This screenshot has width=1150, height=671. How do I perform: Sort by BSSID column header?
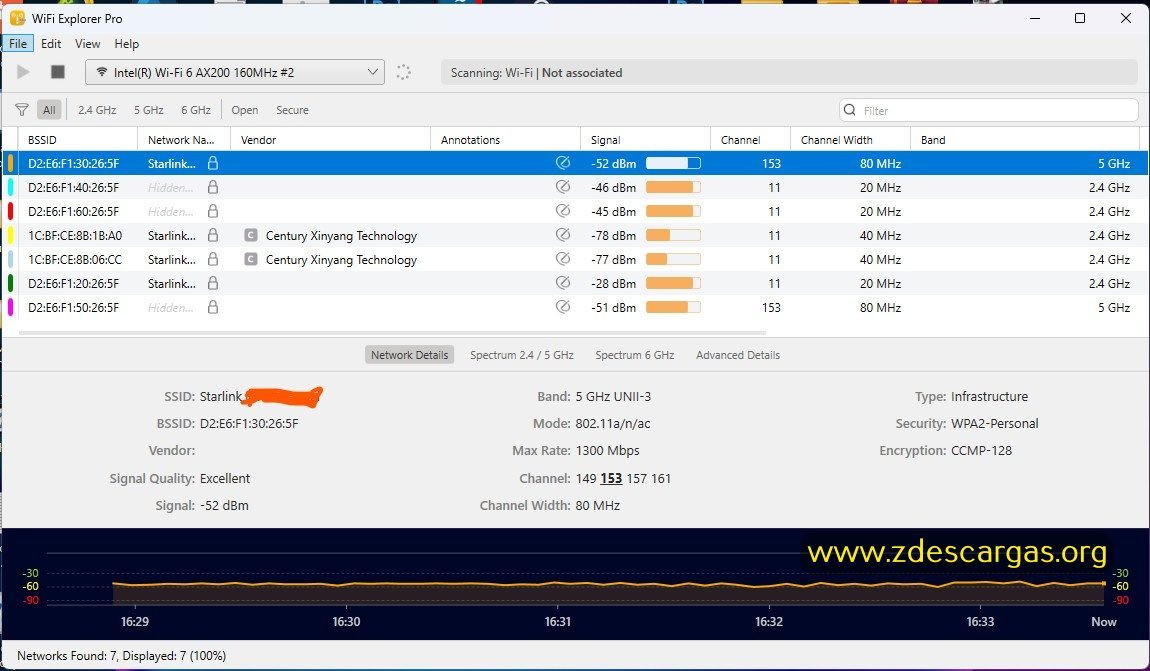78,139
